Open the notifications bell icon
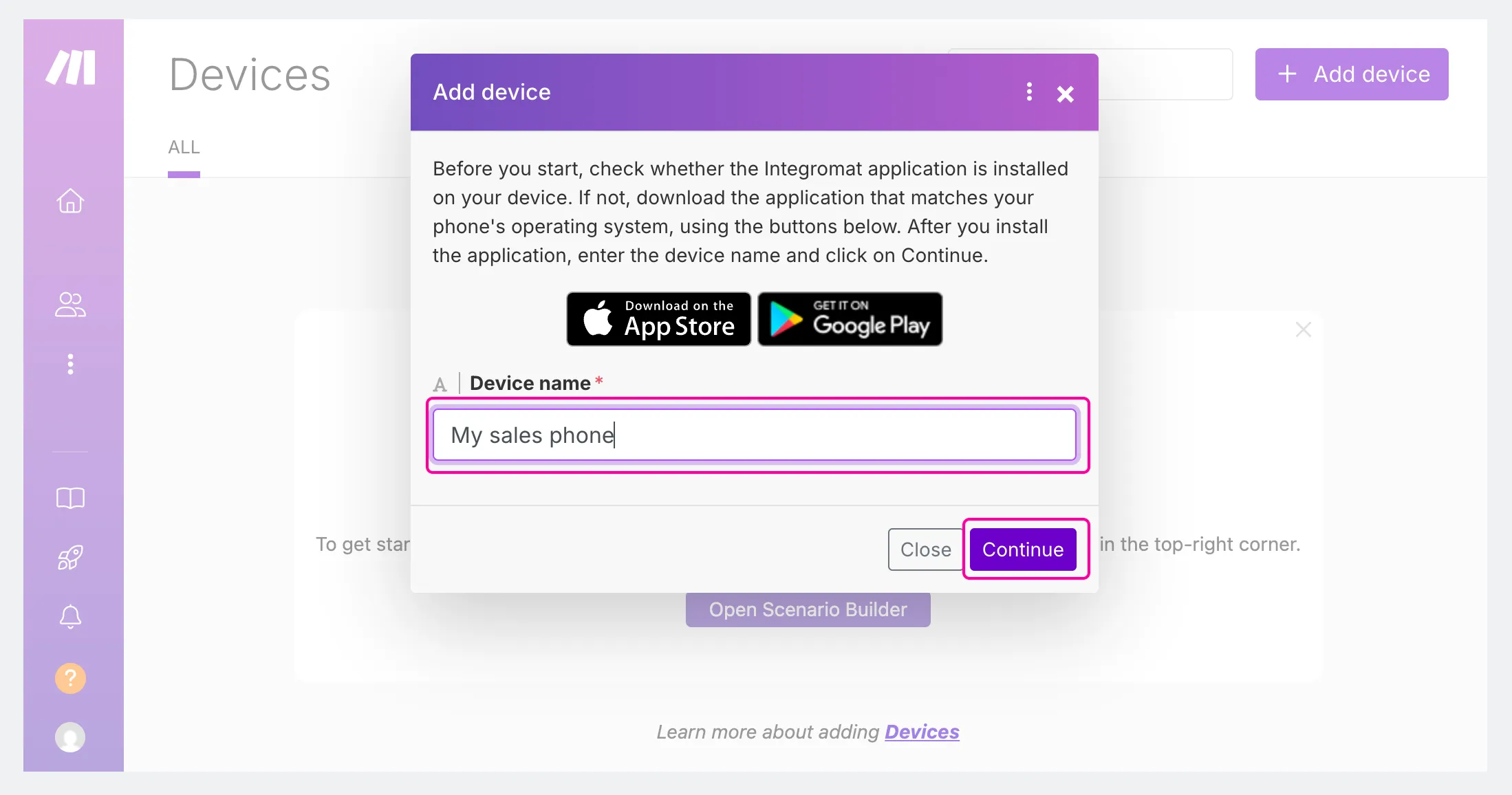Screen dimensions: 1512x795 click(70, 617)
